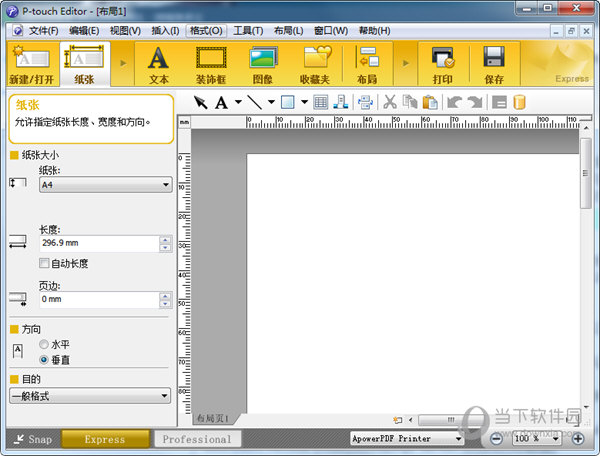Click the scissors cut icon
Image resolution: width=600 pixels, height=456 pixels.
[390, 102]
